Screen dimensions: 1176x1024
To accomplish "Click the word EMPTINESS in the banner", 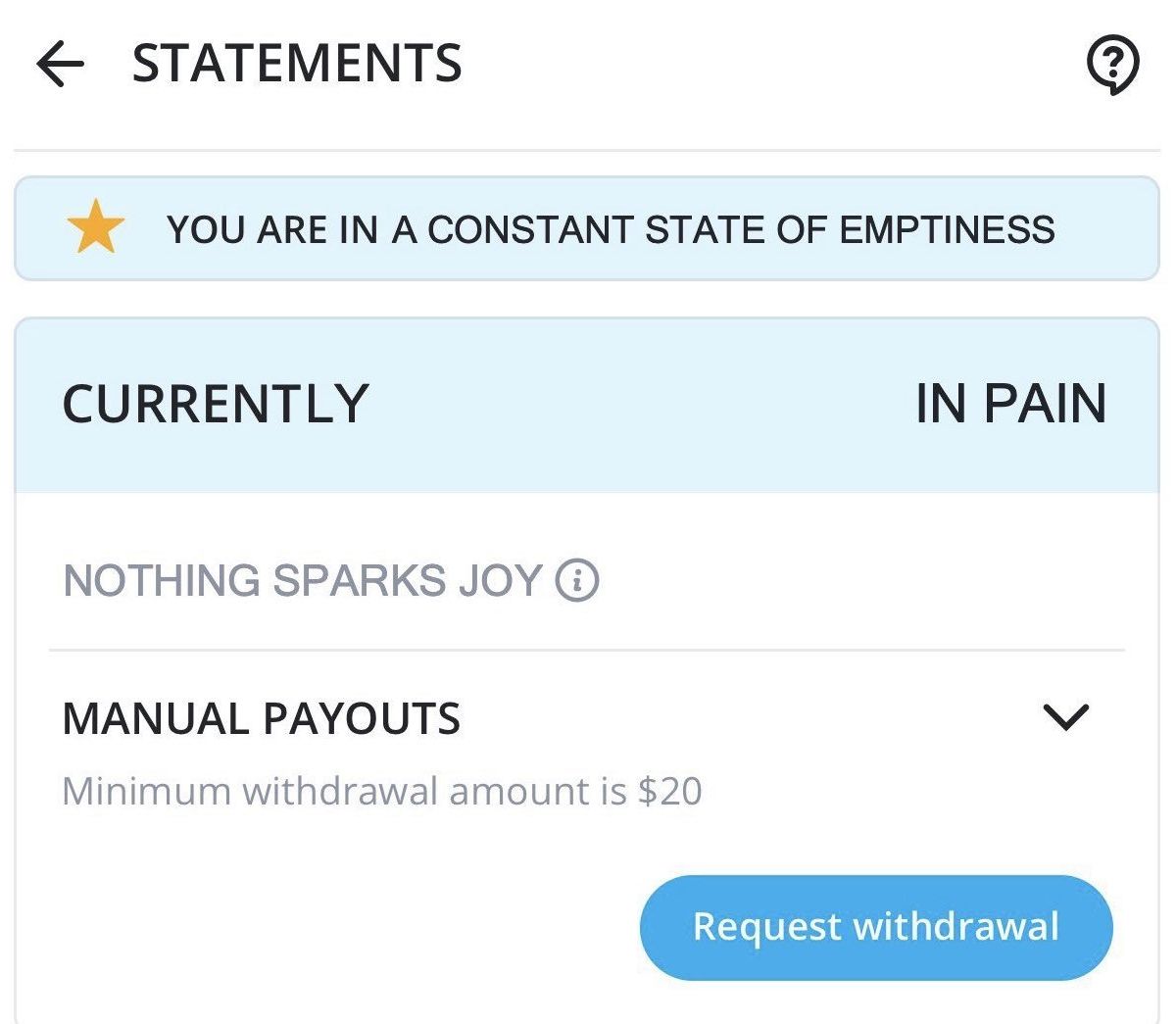I will 947,229.
